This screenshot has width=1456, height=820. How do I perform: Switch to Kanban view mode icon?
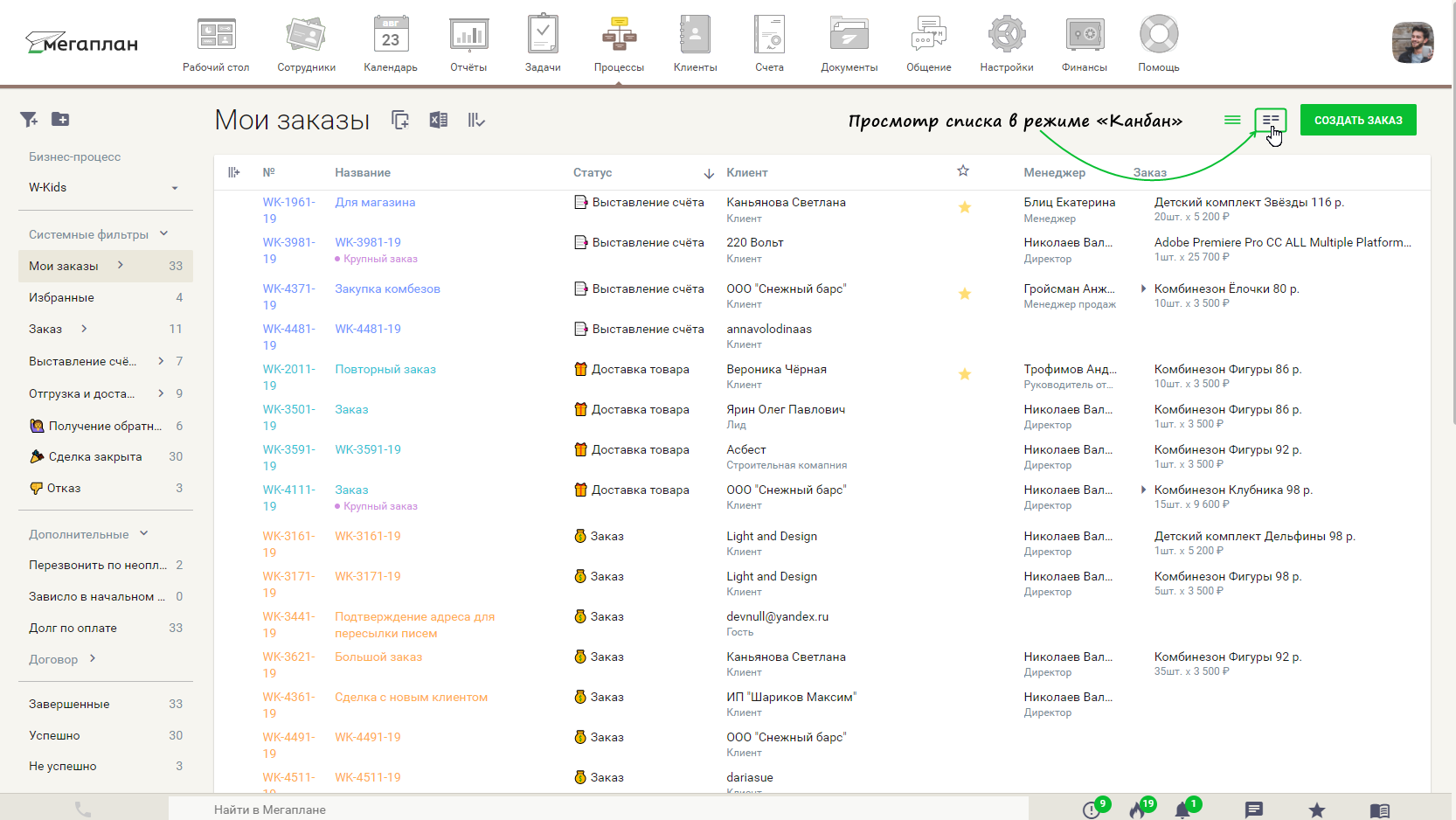(1270, 120)
